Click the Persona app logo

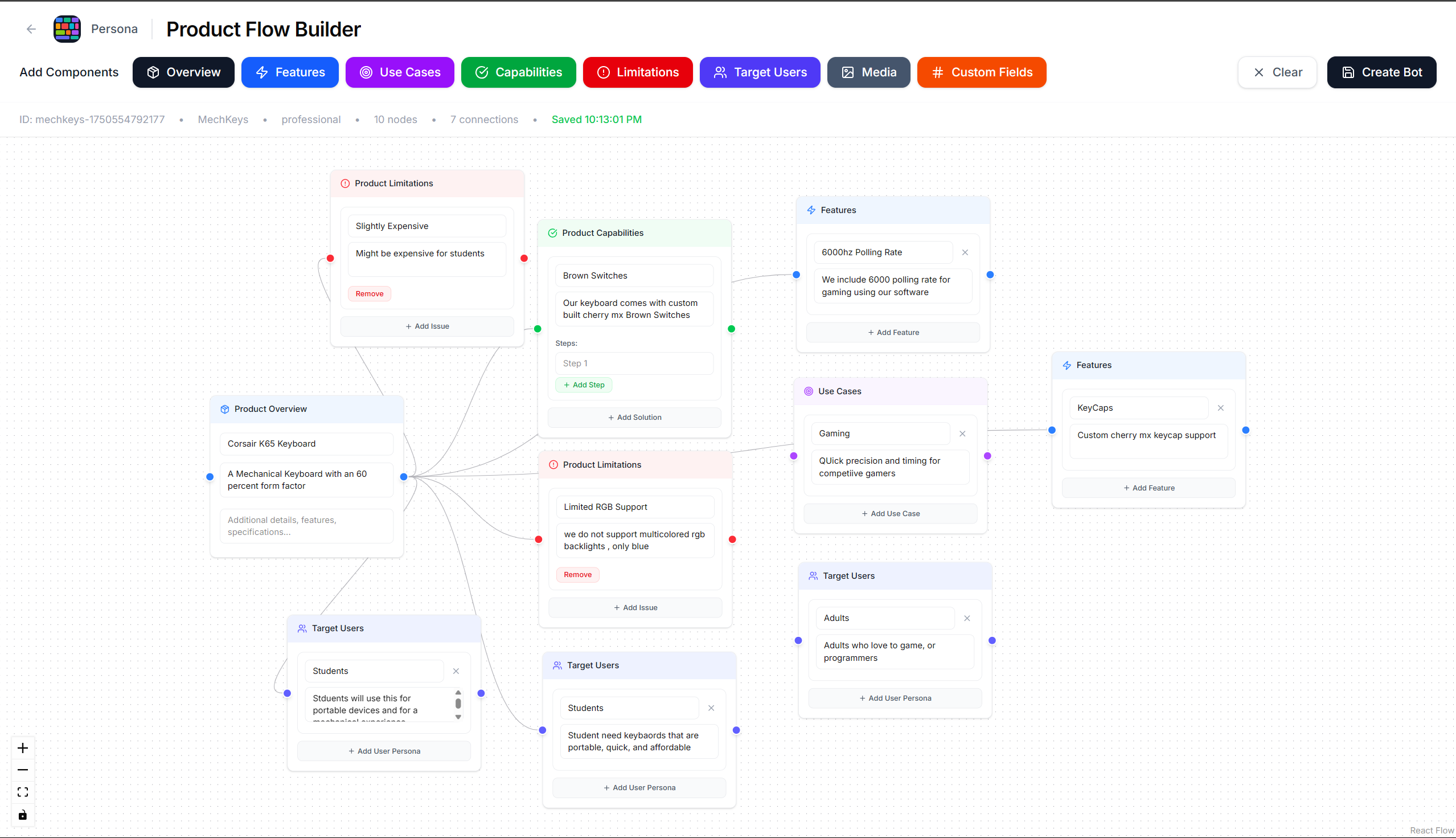67,29
